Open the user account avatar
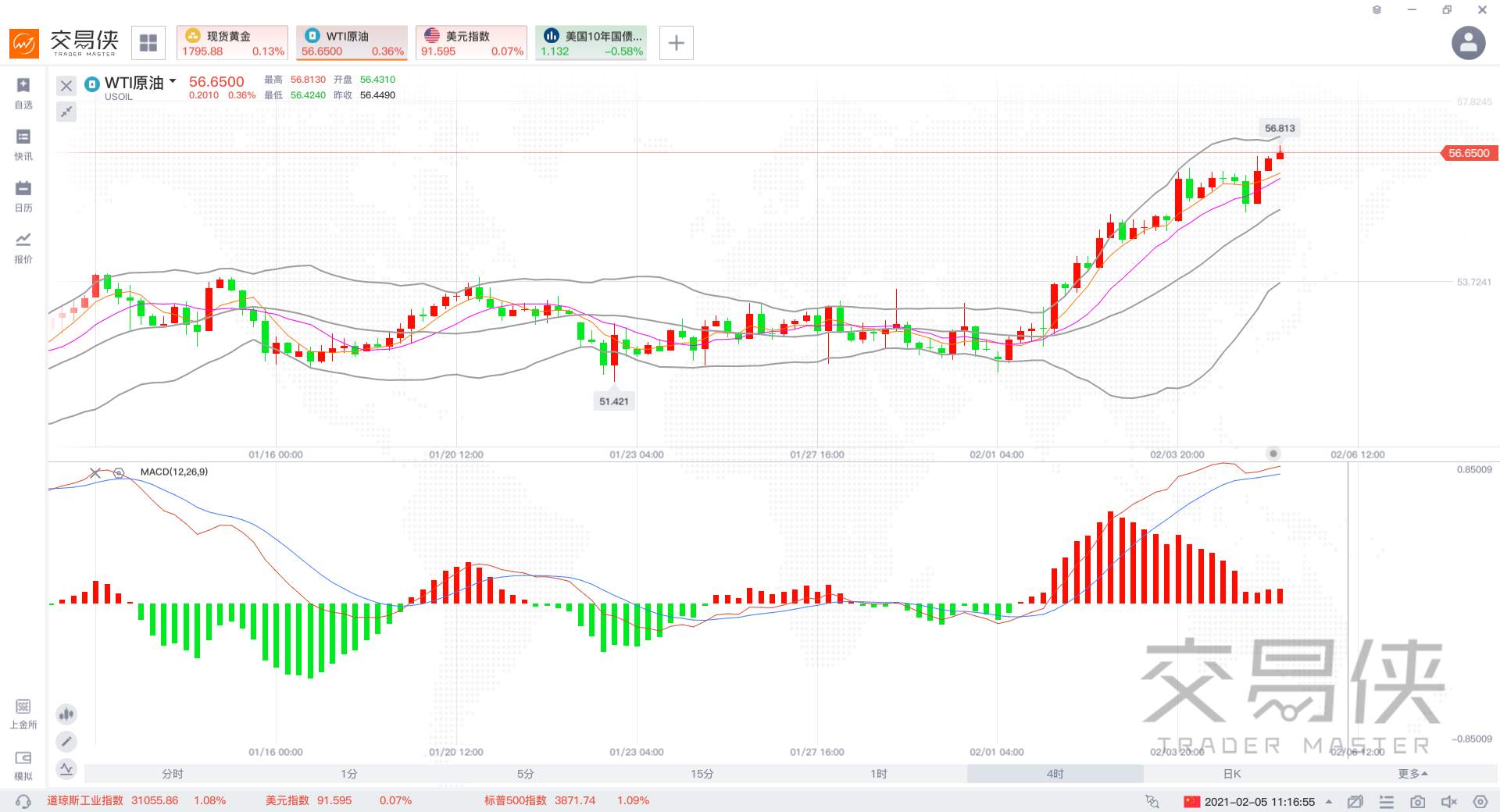Screen dimensions: 1500x812 (1468, 43)
